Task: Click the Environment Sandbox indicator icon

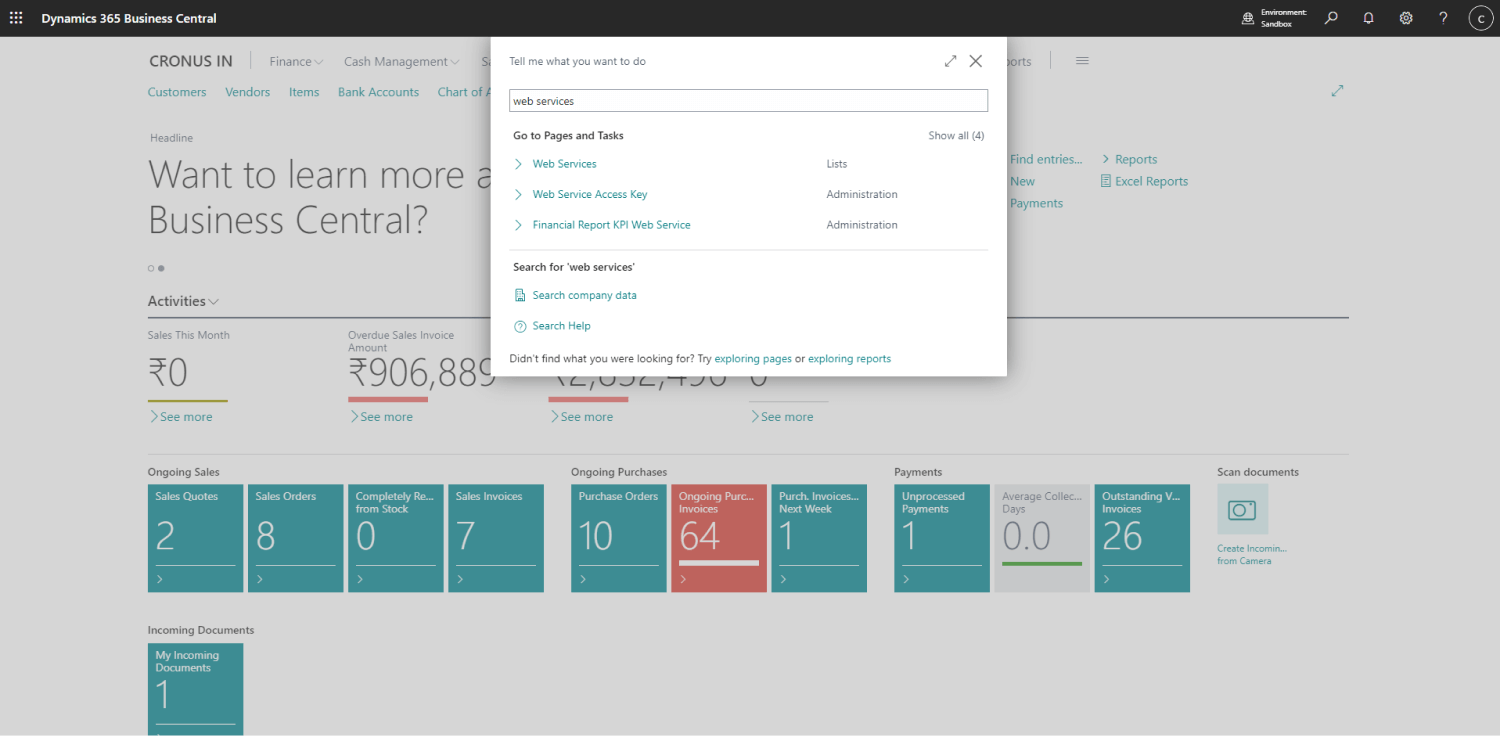Action: [1248, 18]
